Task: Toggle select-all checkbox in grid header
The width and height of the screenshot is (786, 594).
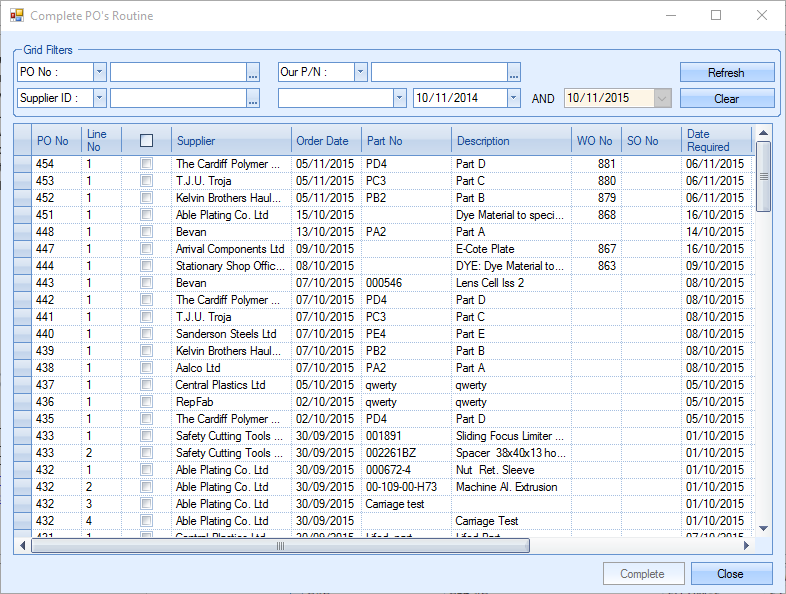Action: tap(147, 141)
